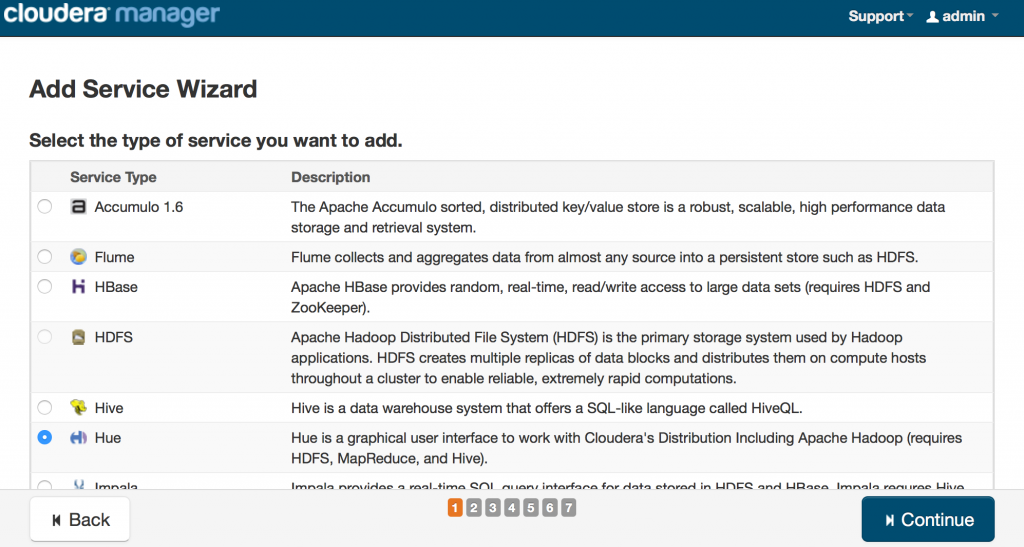1024x547 pixels.
Task: Click the Hive bee icon
Action: [x=78, y=408]
